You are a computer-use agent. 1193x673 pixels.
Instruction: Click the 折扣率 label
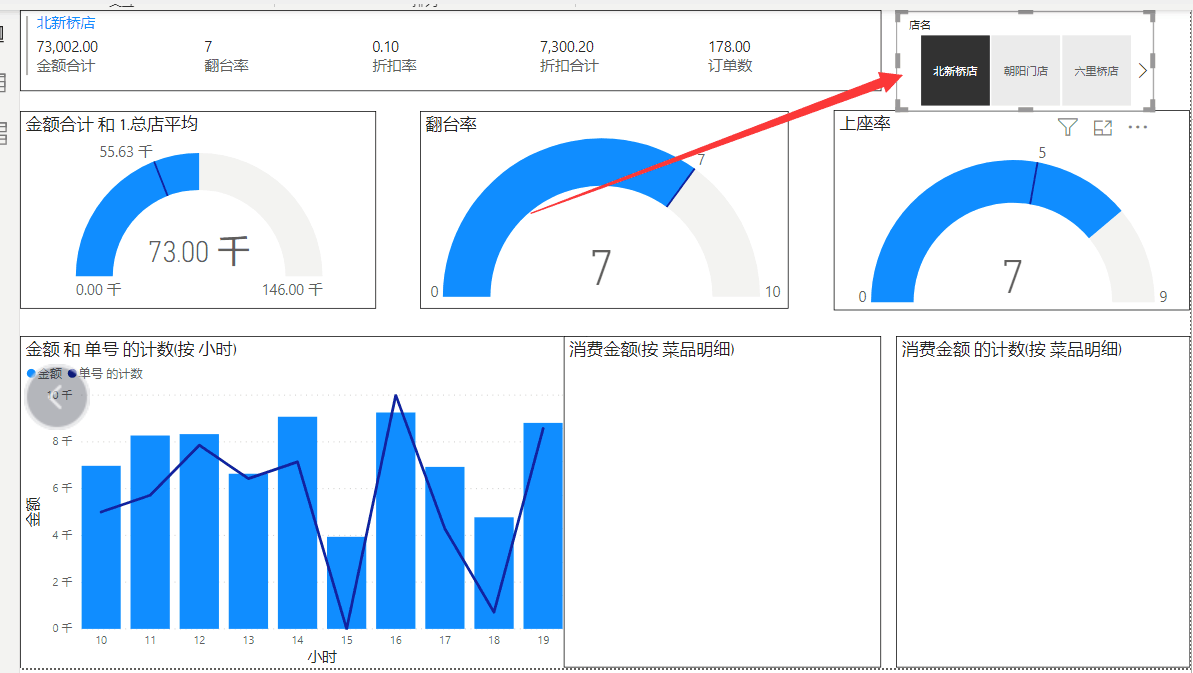click(394, 65)
